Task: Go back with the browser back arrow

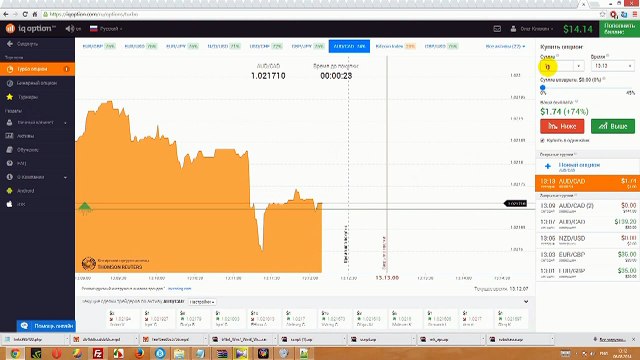Action: point(6,14)
